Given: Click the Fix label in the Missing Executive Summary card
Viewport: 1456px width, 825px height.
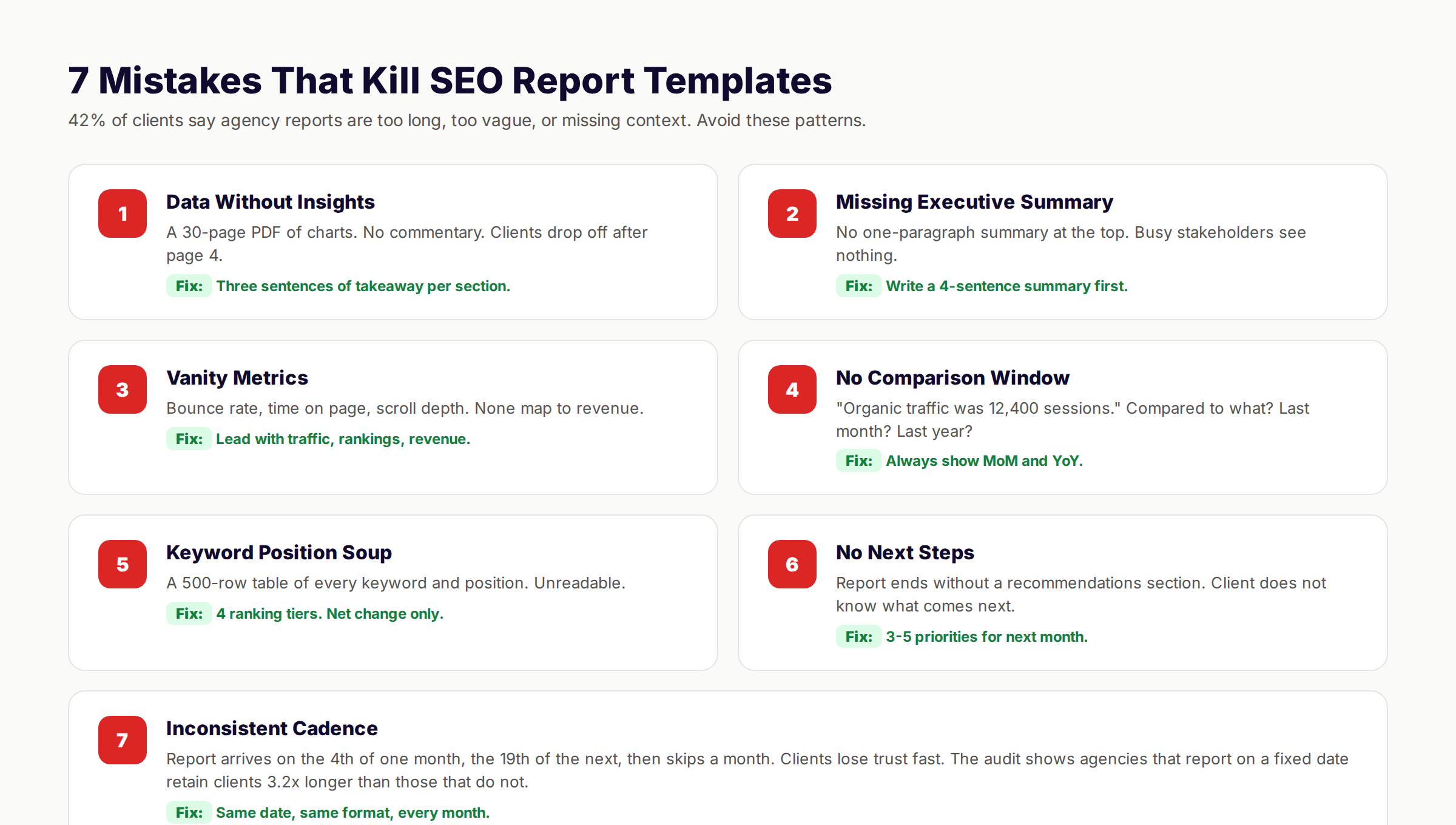Looking at the screenshot, I should [x=859, y=286].
